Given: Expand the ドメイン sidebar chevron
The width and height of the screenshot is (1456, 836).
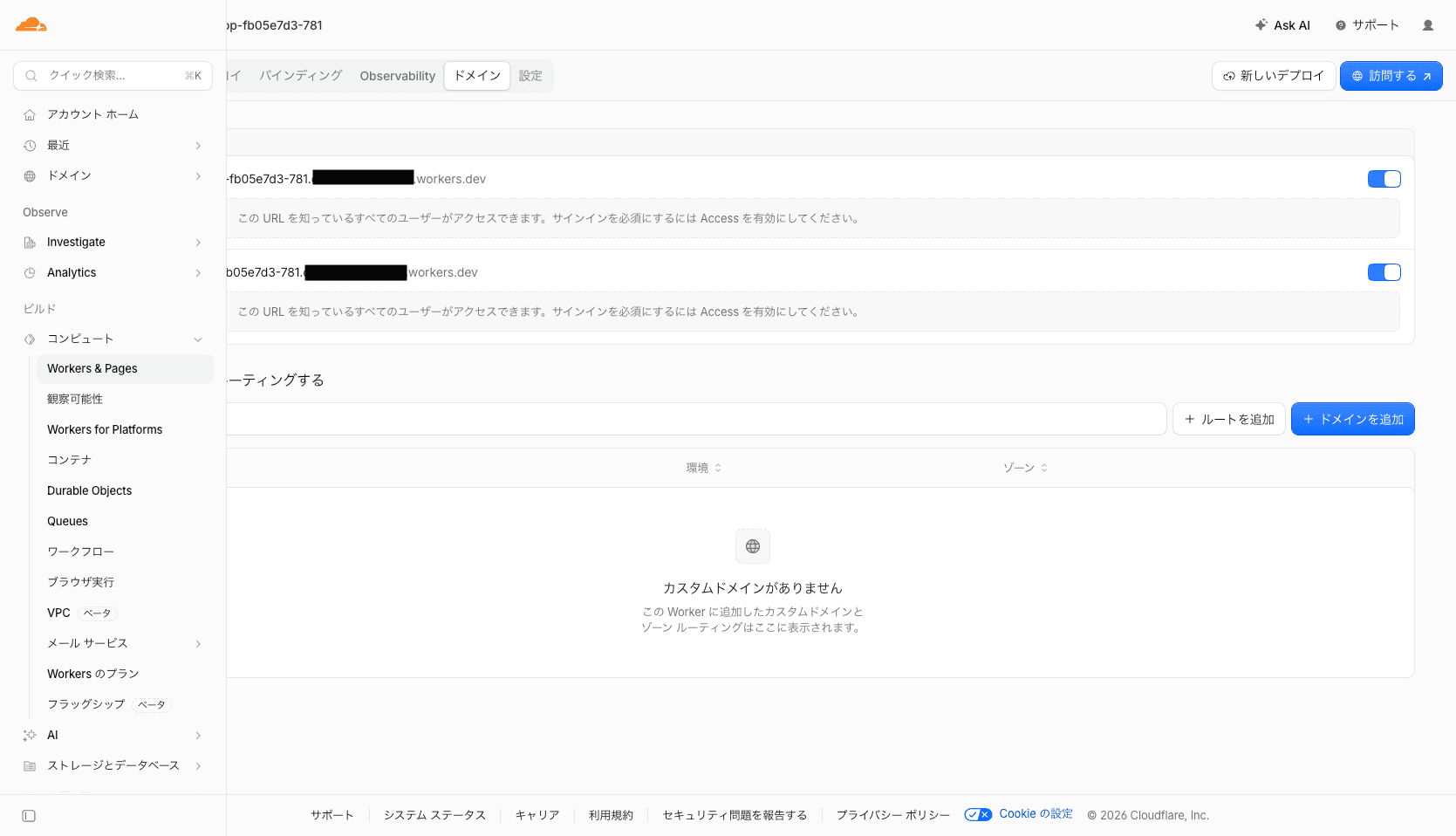Looking at the screenshot, I should (x=198, y=175).
